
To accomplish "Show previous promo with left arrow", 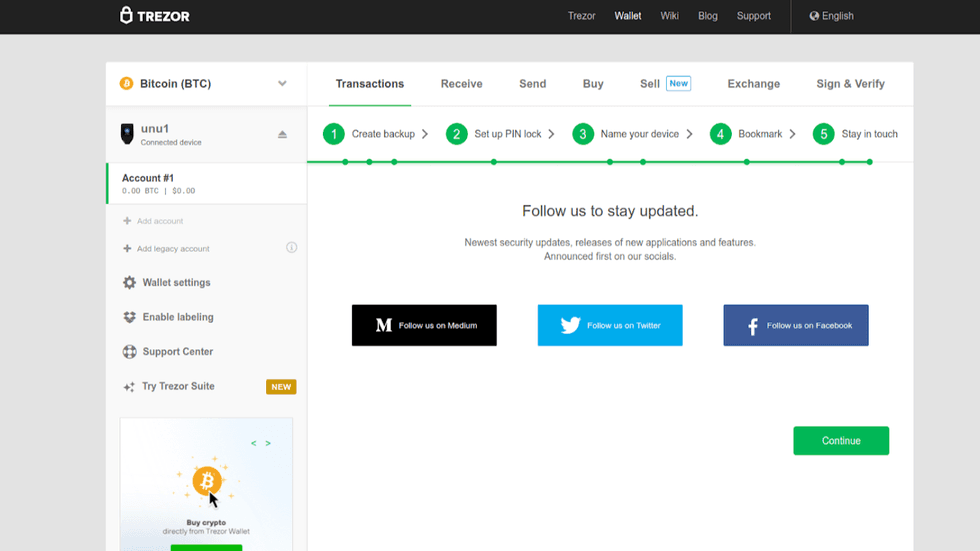I will pos(253,443).
